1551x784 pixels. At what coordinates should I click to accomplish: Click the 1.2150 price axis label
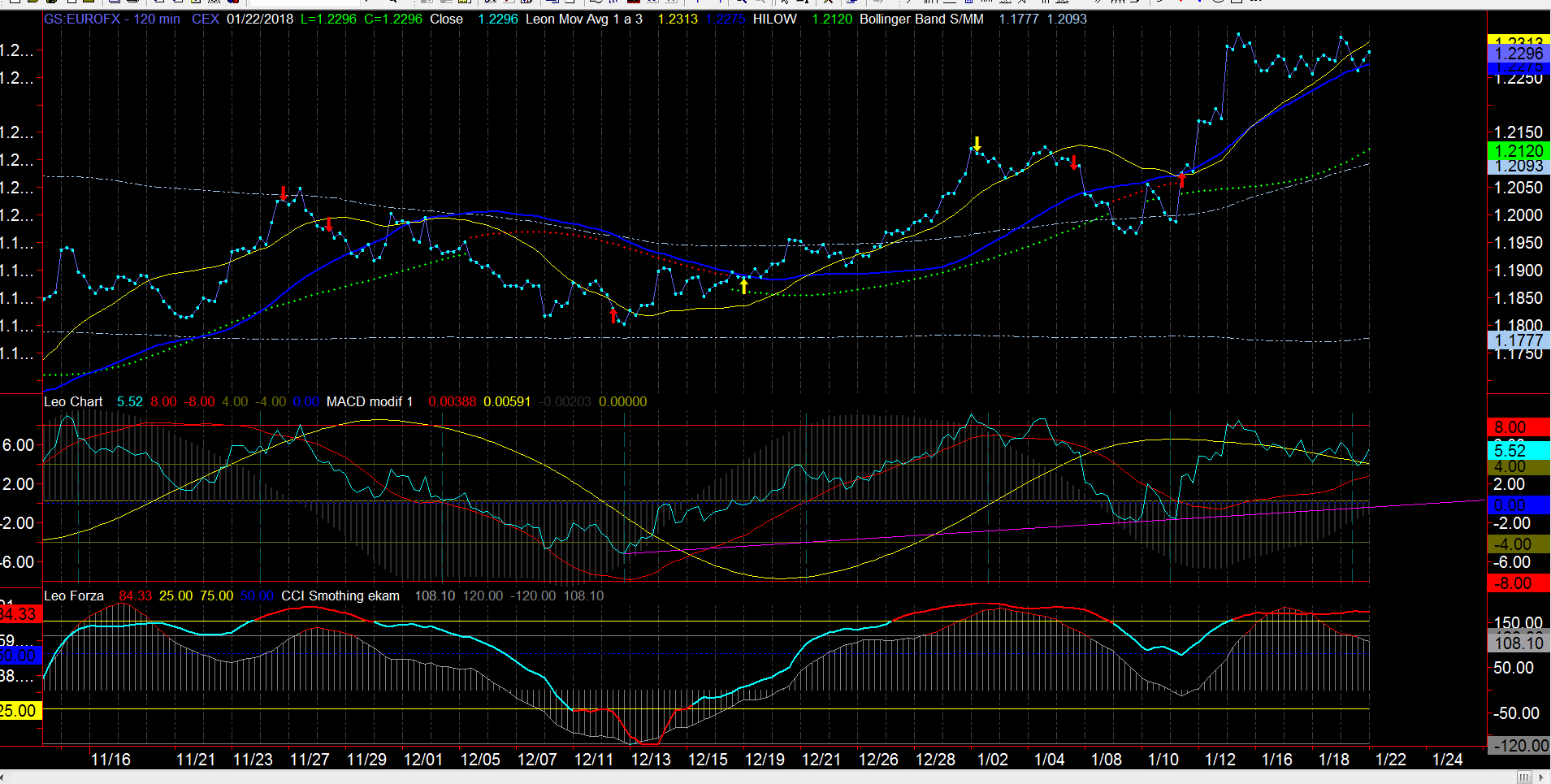coord(1519,132)
